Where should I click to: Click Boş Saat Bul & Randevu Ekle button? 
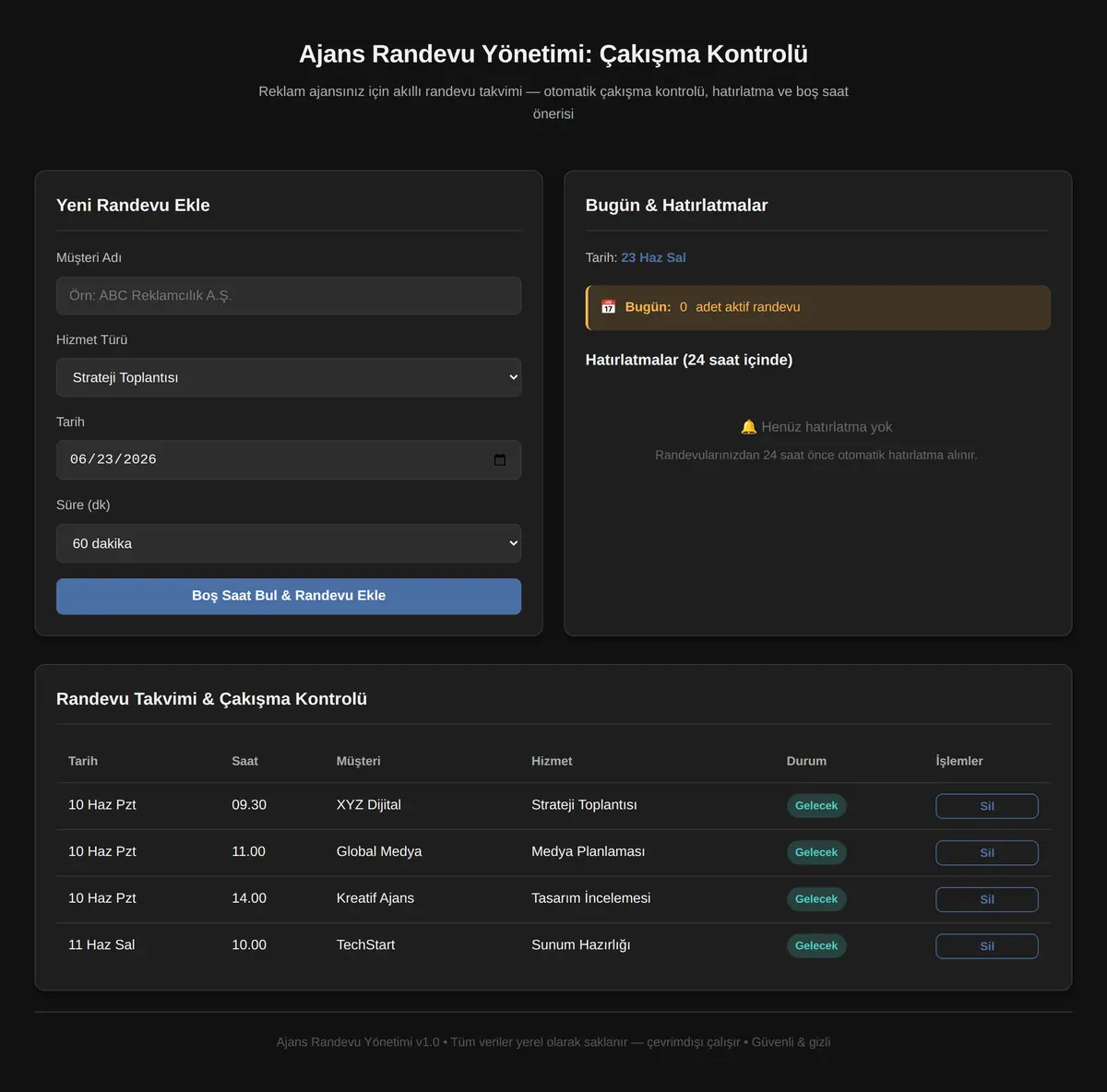289,596
